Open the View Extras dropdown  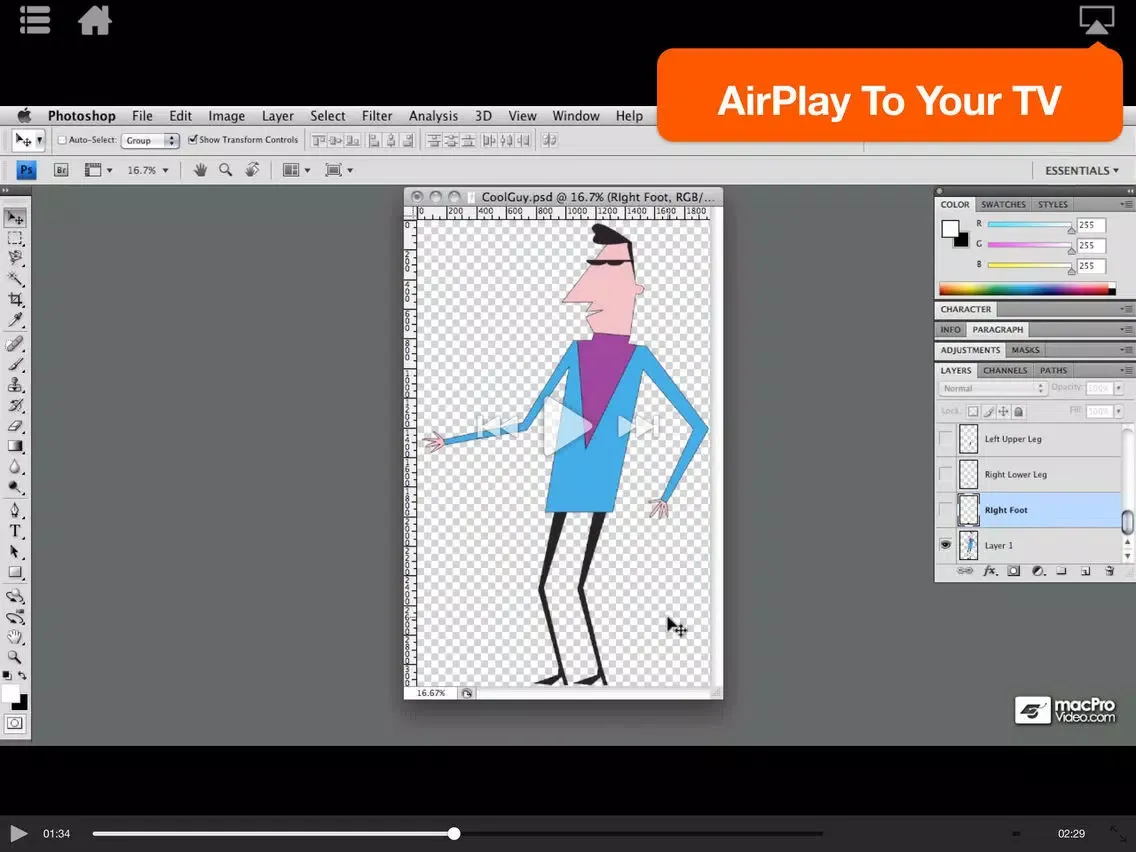click(x=99, y=170)
